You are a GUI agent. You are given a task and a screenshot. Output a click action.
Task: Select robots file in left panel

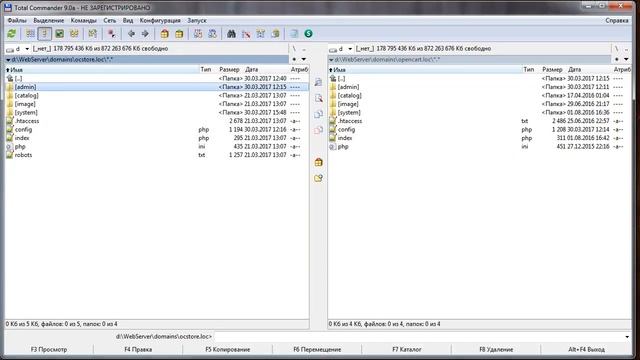[x=157, y=155]
